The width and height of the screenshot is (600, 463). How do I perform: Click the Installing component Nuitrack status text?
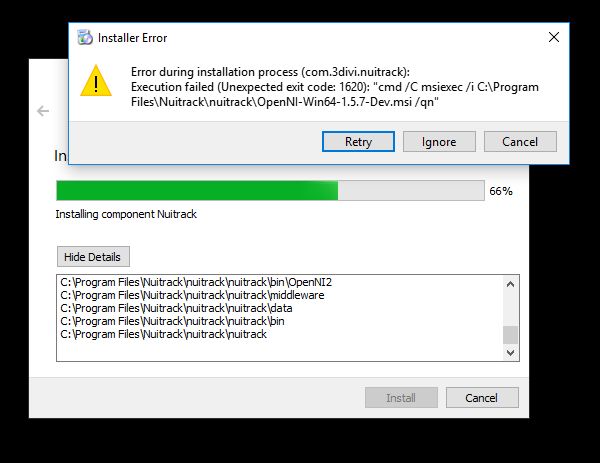coord(126,214)
